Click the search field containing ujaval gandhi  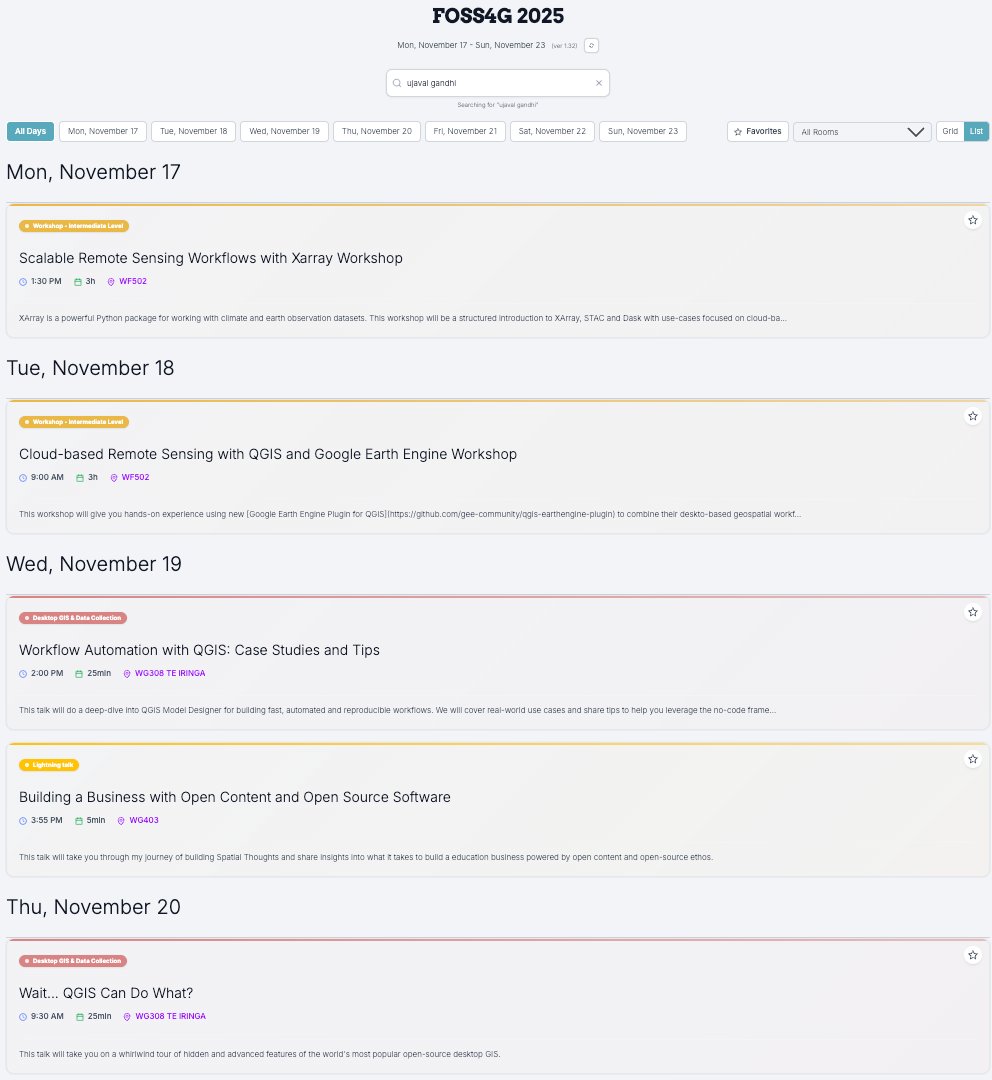coord(497,83)
